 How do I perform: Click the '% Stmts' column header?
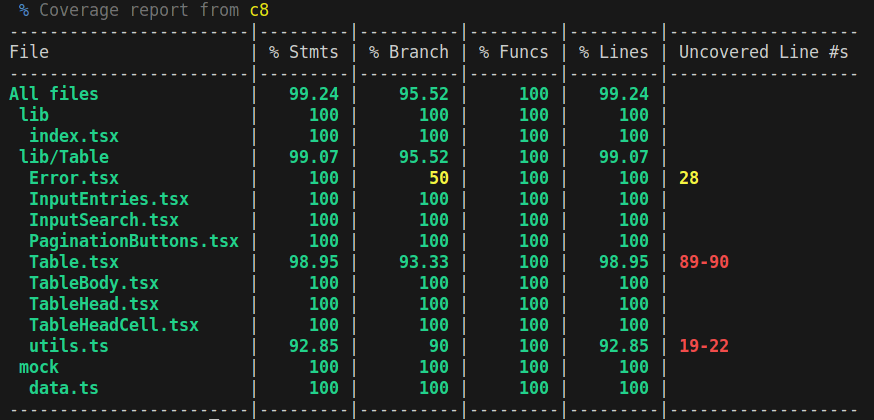[x=303, y=52]
